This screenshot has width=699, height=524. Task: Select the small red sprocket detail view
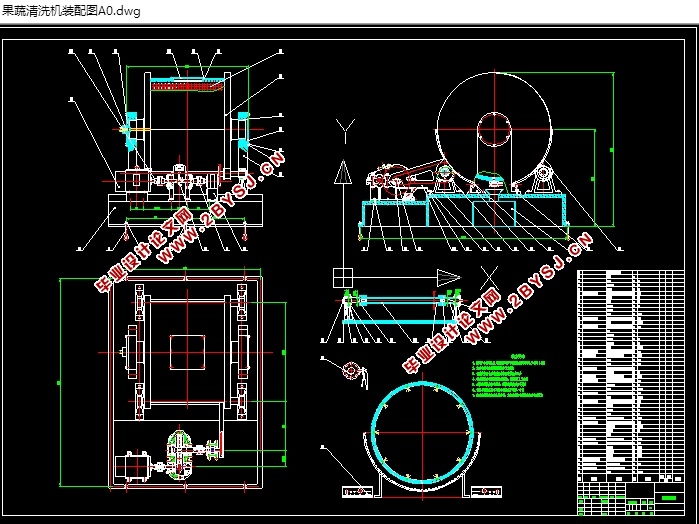[351, 371]
